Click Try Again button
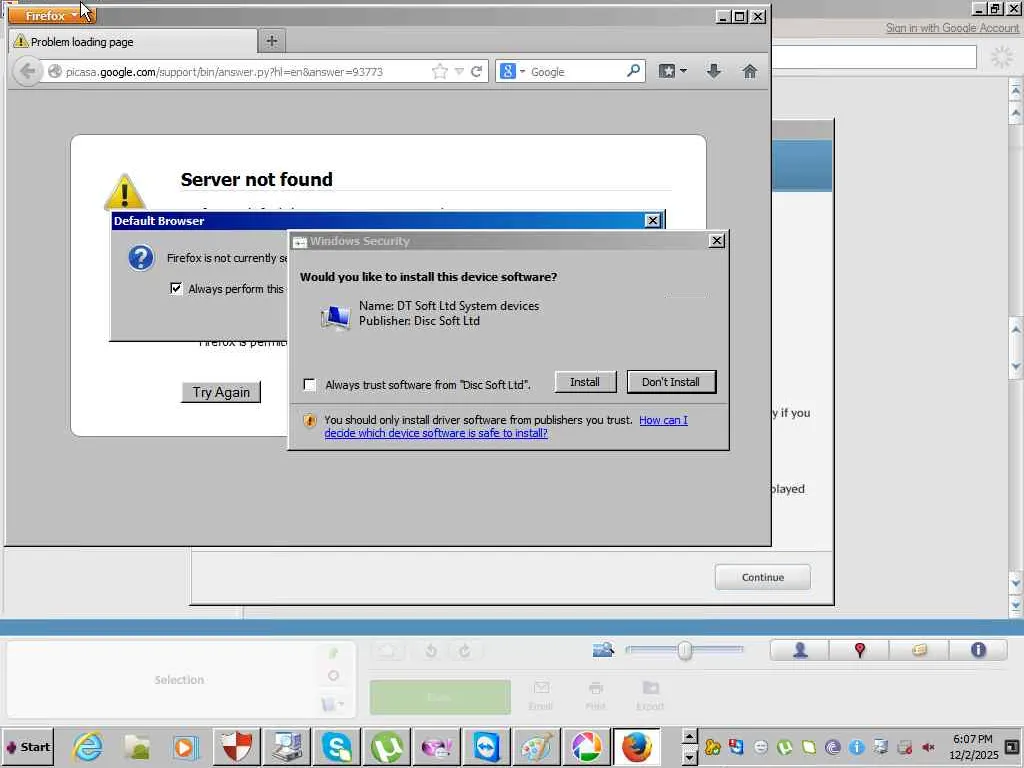This screenshot has width=1024, height=768. click(221, 392)
